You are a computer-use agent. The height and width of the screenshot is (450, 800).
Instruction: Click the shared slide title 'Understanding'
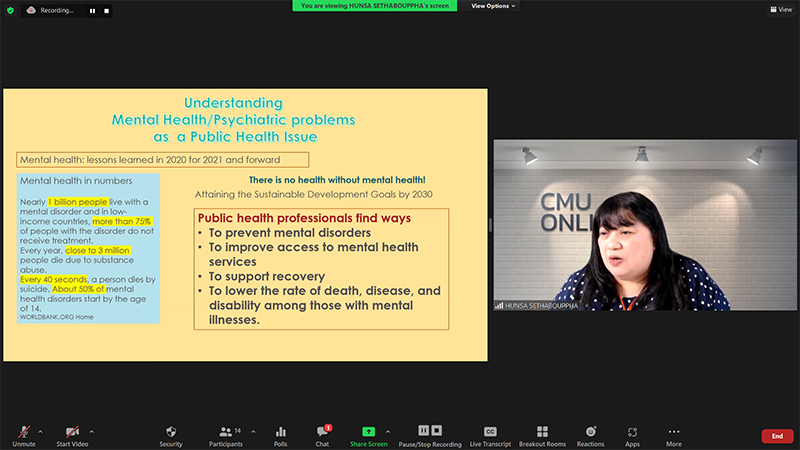tap(233, 103)
